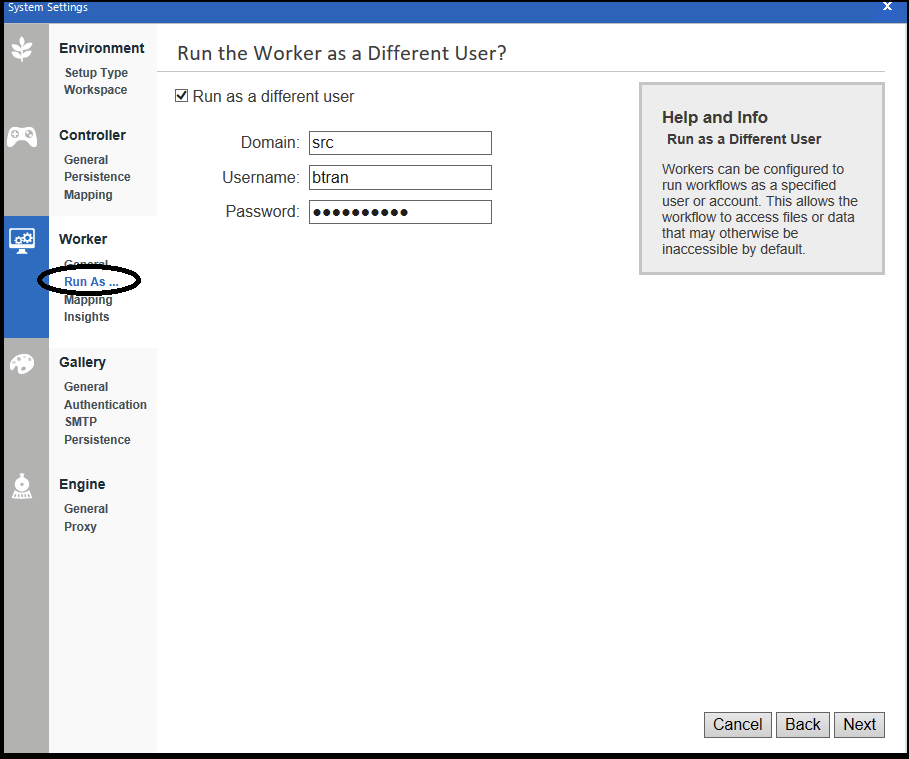This screenshot has width=909, height=759.
Task: Click the Back button
Action: (x=802, y=724)
